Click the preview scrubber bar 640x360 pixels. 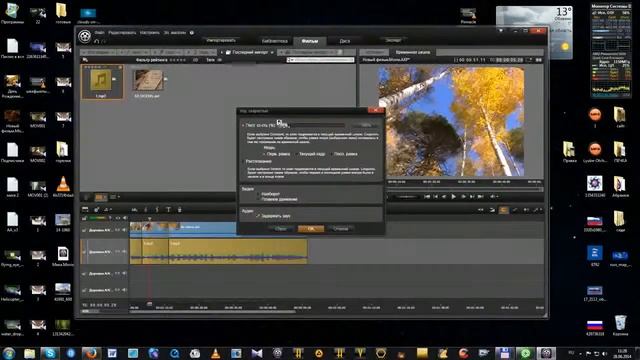tap(464, 189)
